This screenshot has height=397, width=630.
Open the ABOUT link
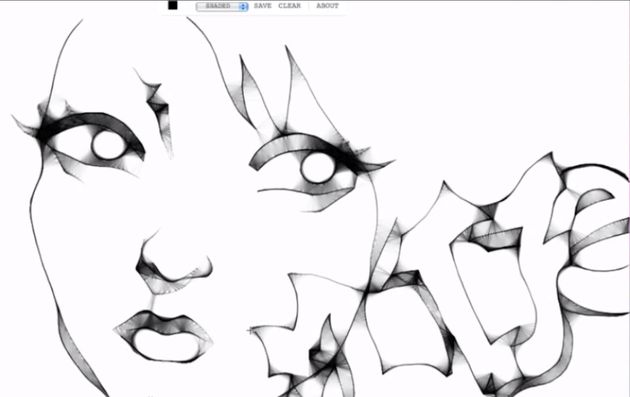point(327,6)
